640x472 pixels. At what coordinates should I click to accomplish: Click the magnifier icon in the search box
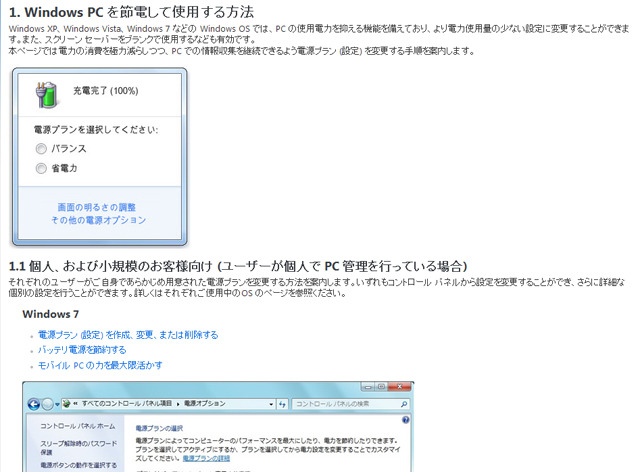pos(404,404)
